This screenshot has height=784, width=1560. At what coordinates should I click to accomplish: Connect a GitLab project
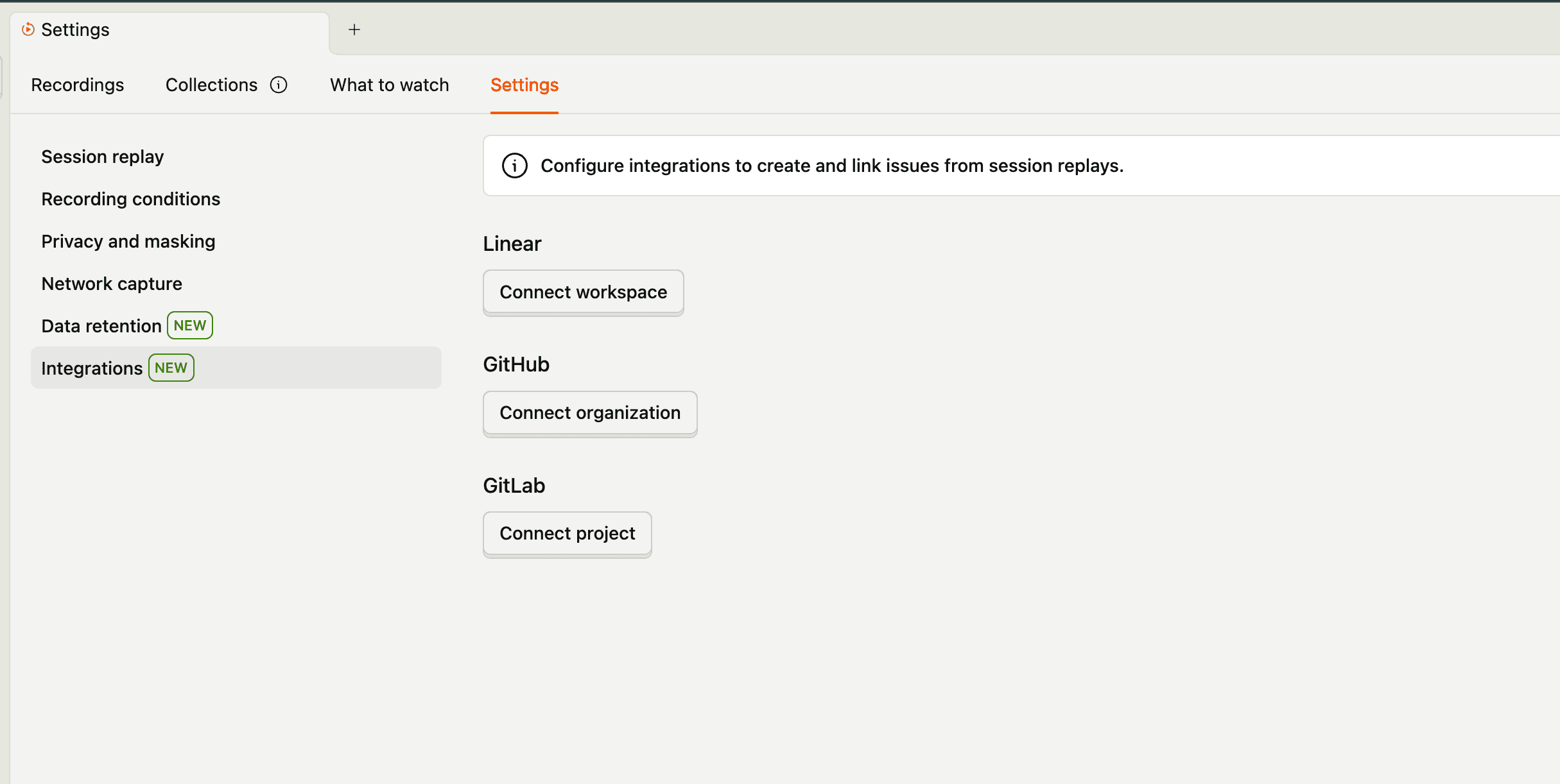pyautogui.click(x=566, y=533)
